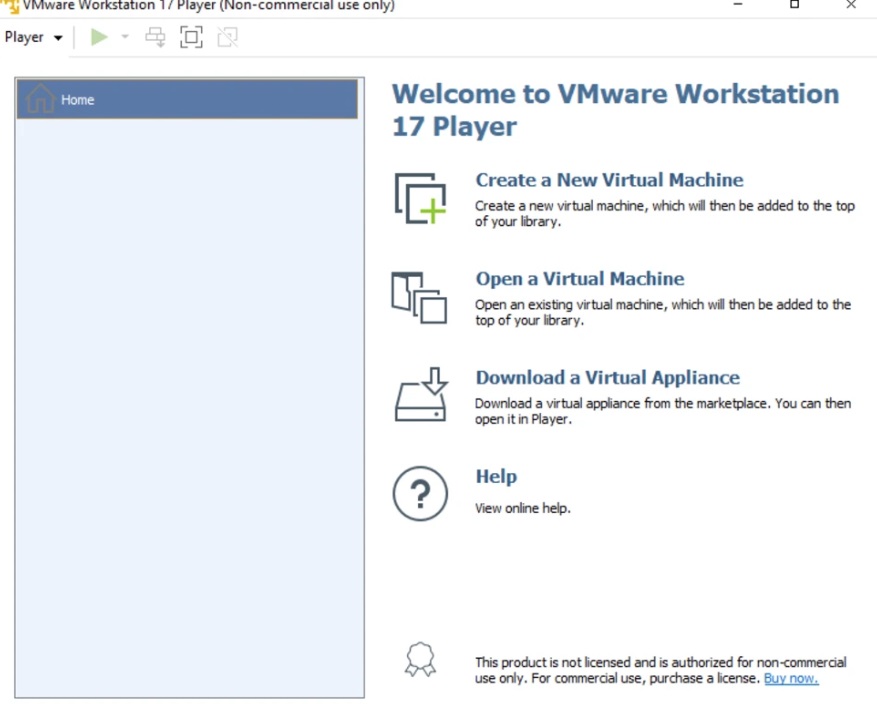This screenshot has width=877, height=711.
Task: Click the Create a New Virtual Machine icon
Action: click(x=419, y=198)
